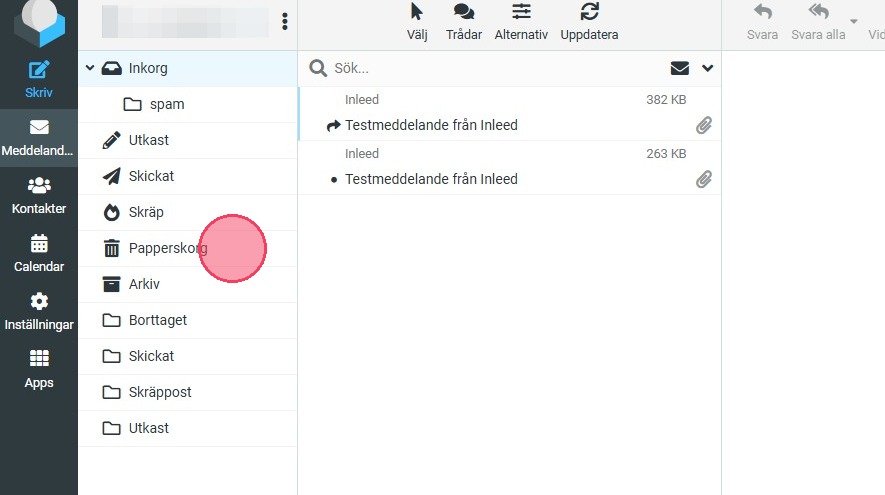Open the account three-dot menu
Image resolution: width=885 pixels, height=495 pixels.
click(285, 21)
